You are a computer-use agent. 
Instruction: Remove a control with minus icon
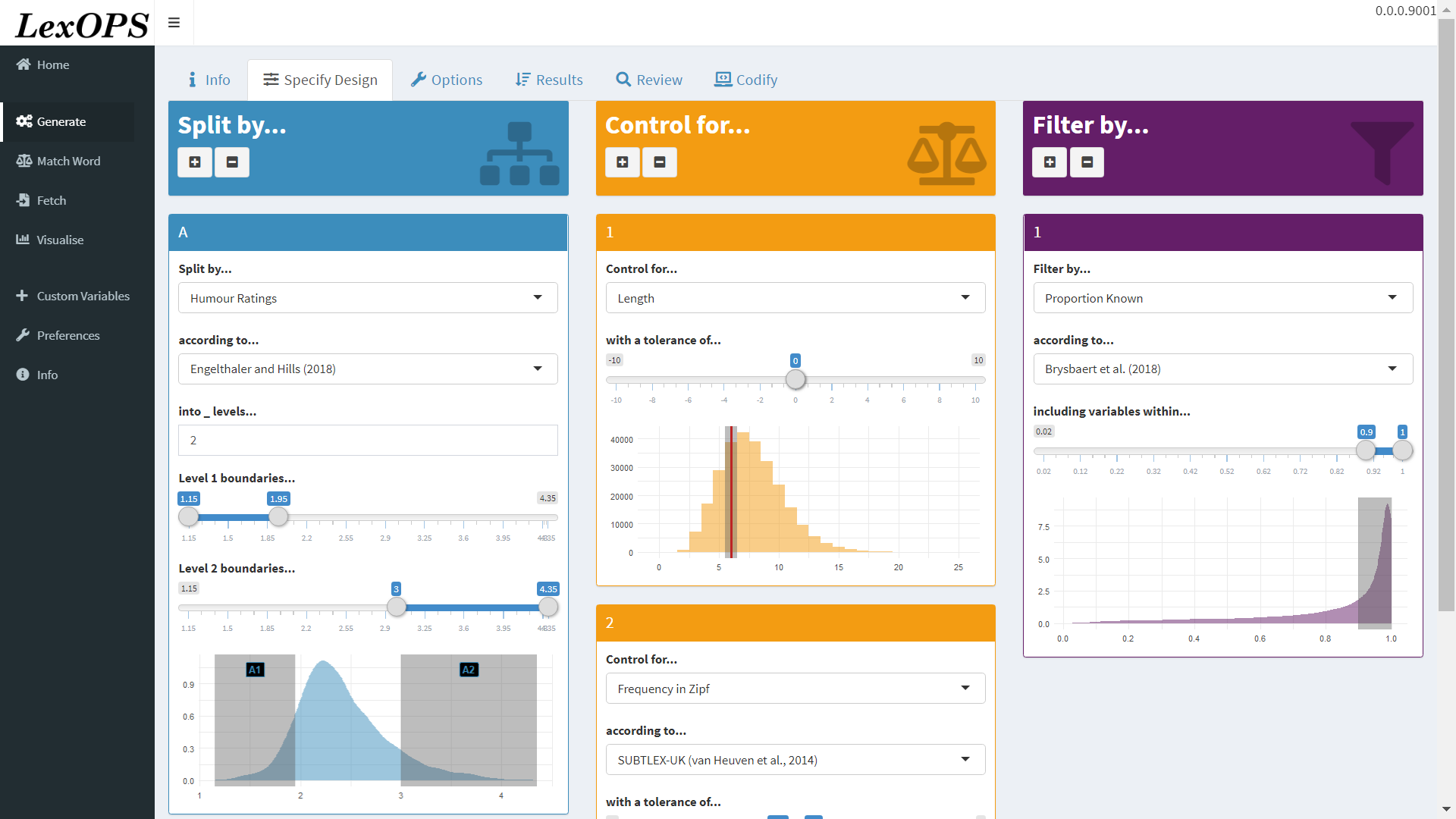[660, 162]
